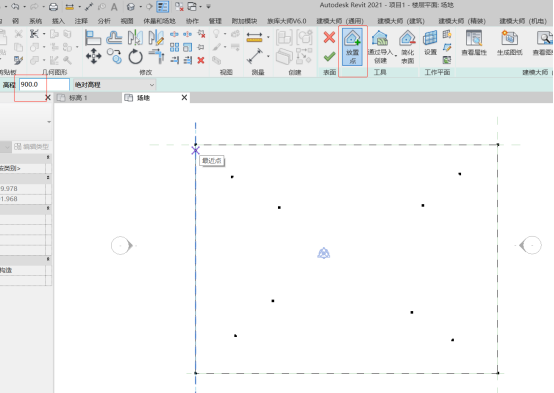Open work plane Set (设置) tool
The height and width of the screenshot is (393, 554).
point(430,43)
